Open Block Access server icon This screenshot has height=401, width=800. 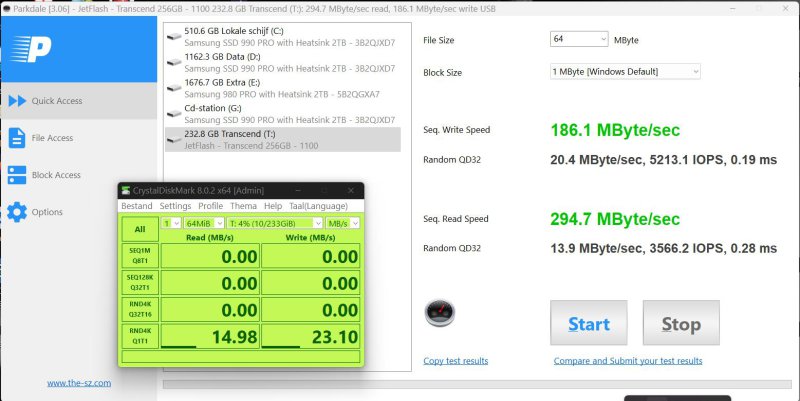pyautogui.click(x=17, y=175)
